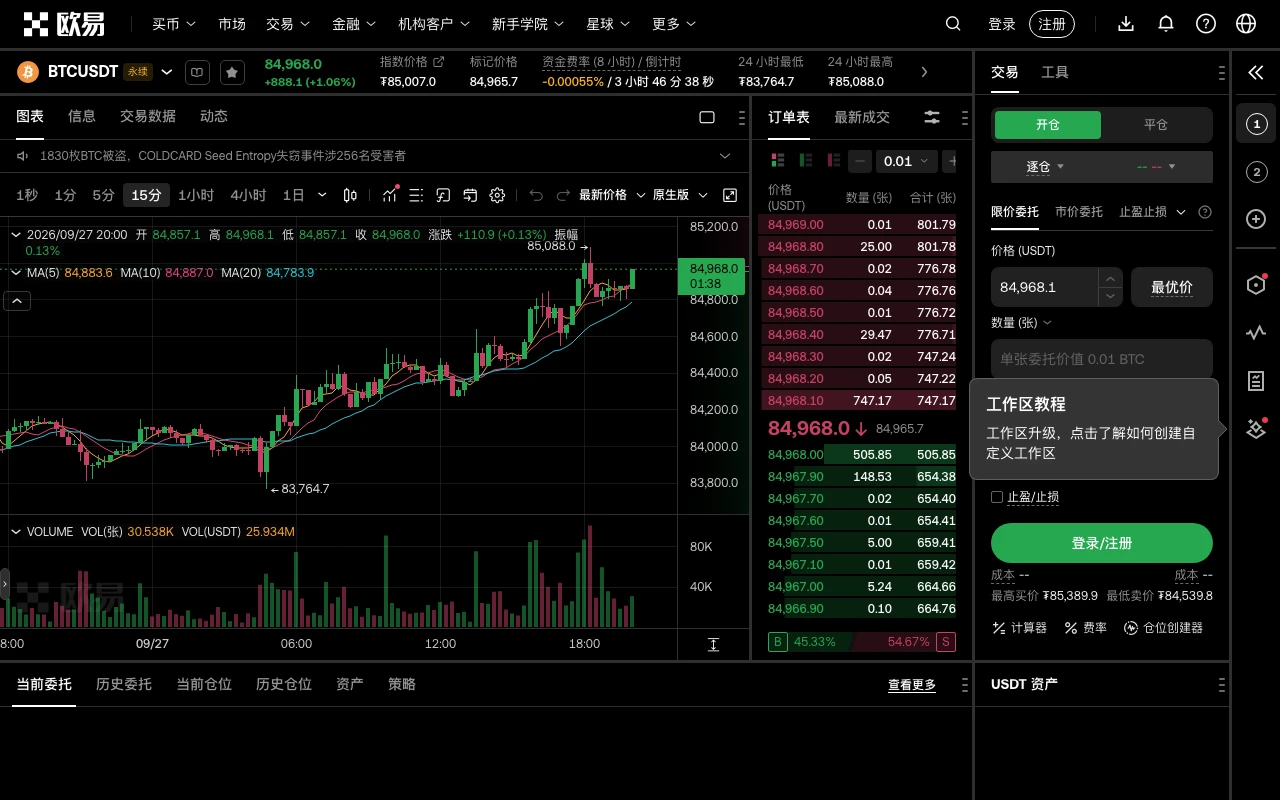Open notifications bell icon
Screen dimensions: 1280x800
tap(1166, 24)
